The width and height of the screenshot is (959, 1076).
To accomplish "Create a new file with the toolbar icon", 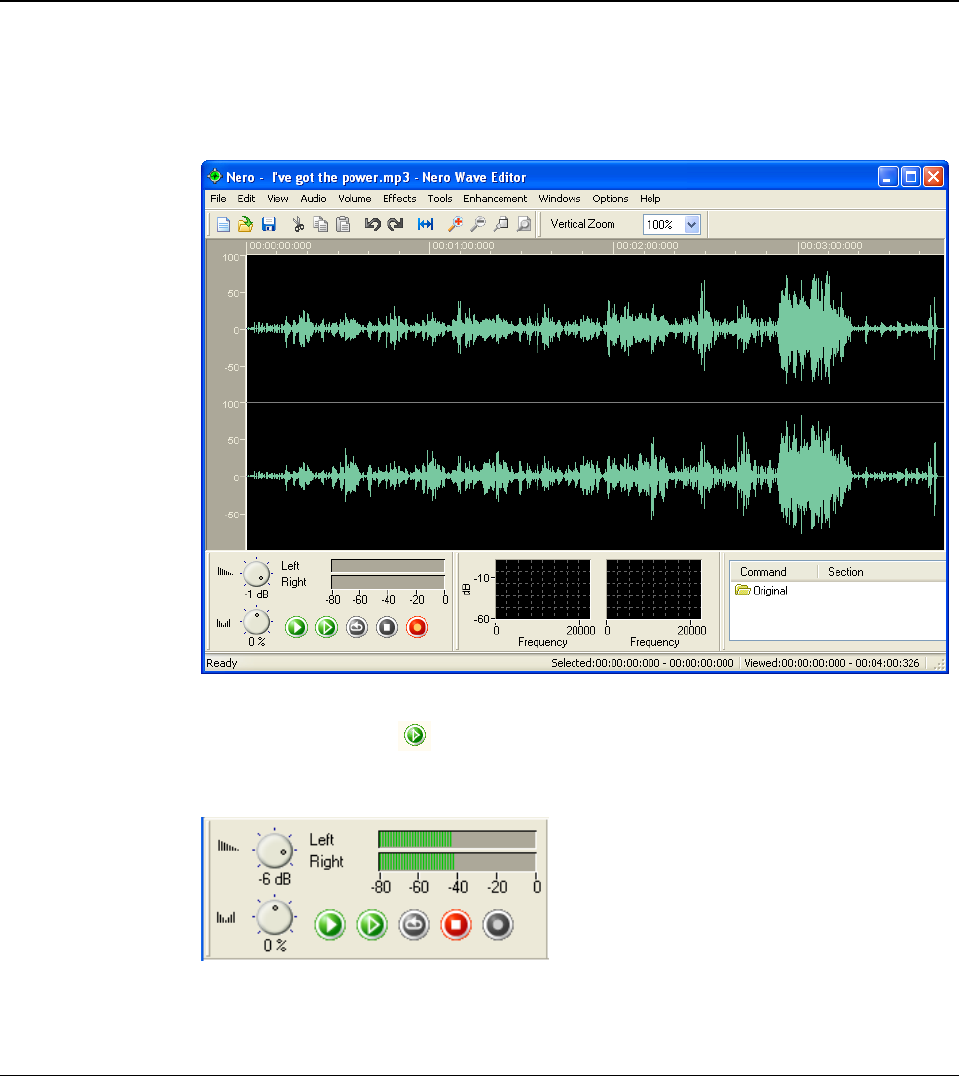I will pos(224,224).
